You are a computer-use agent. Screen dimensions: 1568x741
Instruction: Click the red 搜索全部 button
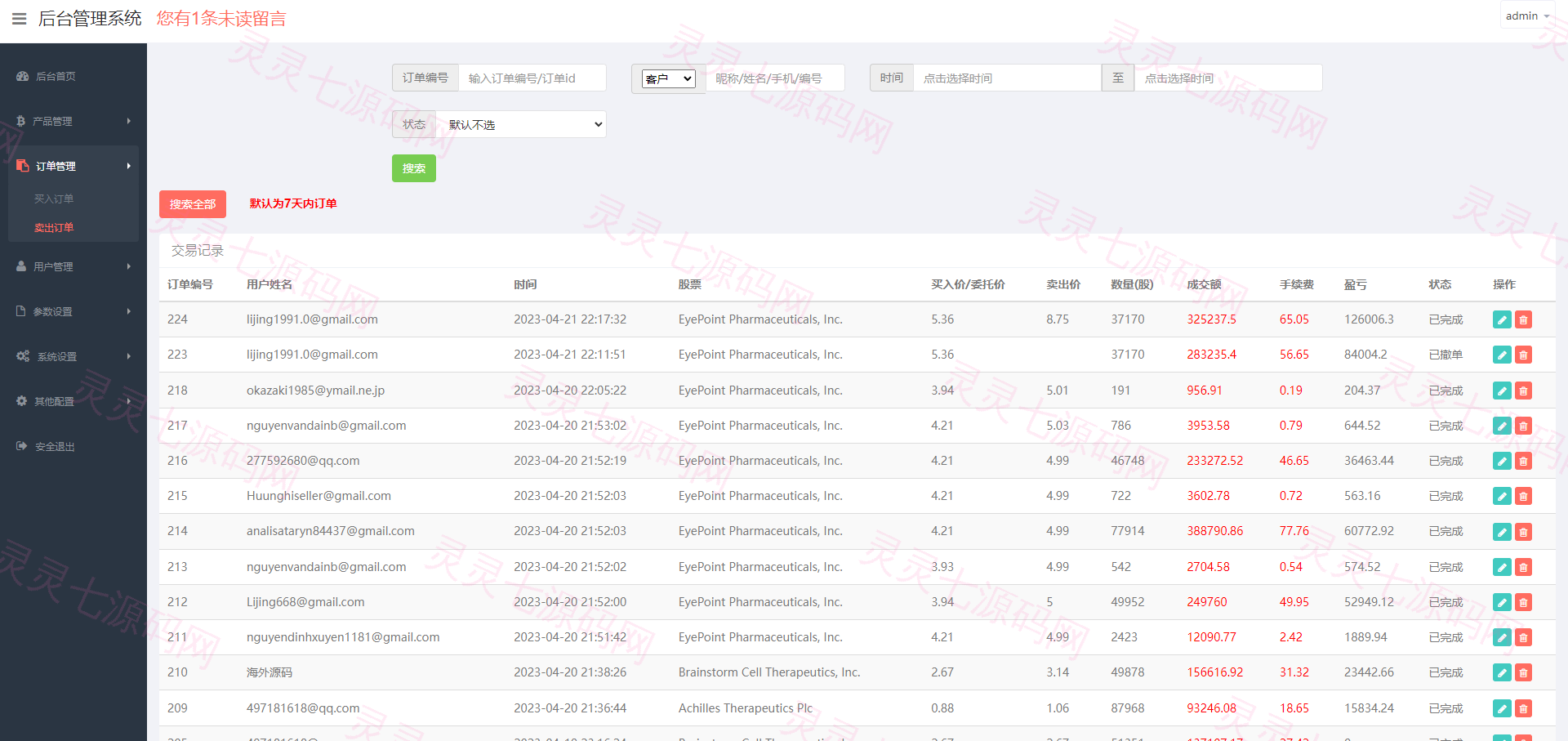[x=193, y=204]
